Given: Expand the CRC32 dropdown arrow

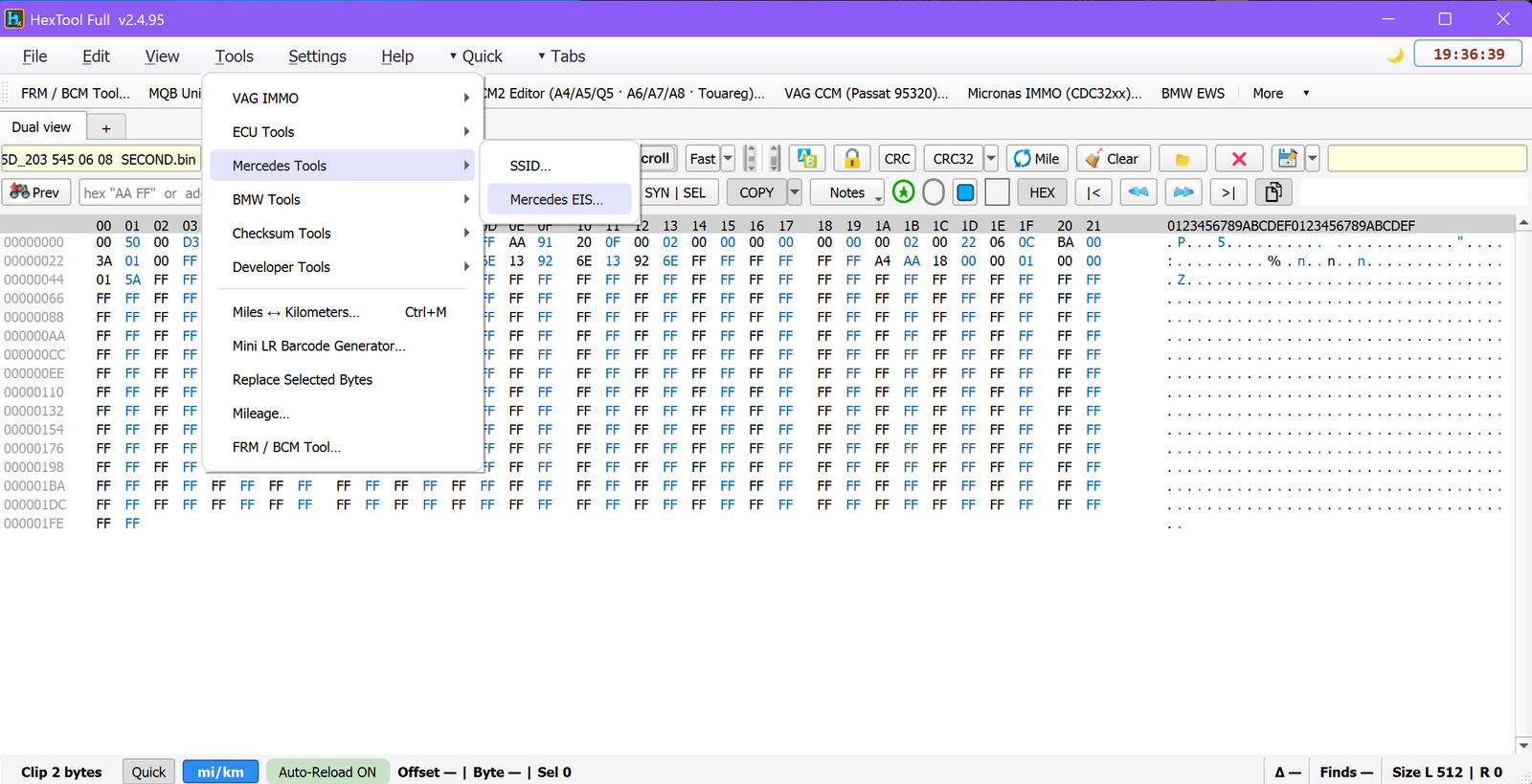Looking at the screenshot, I should pyautogui.click(x=991, y=159).
